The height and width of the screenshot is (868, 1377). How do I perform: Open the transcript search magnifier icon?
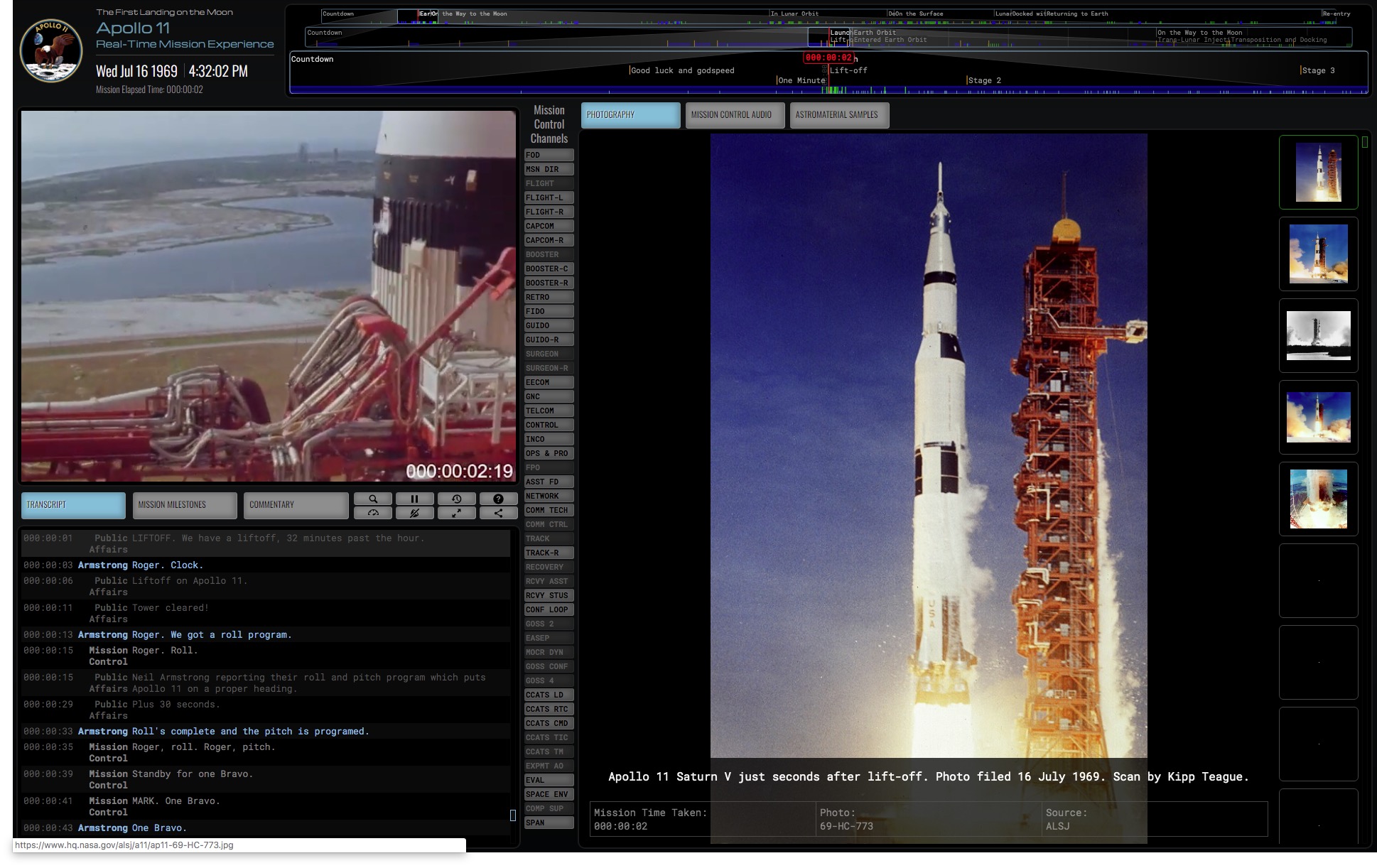click(373, 499)
